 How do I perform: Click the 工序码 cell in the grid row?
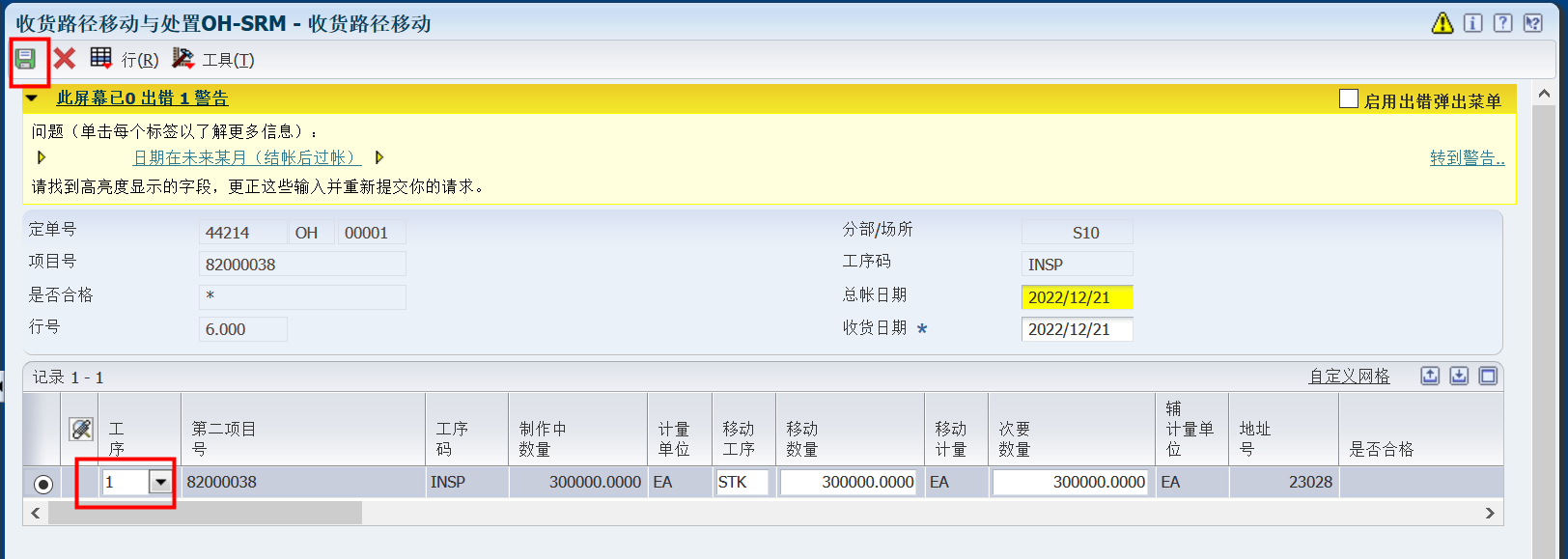467,482
